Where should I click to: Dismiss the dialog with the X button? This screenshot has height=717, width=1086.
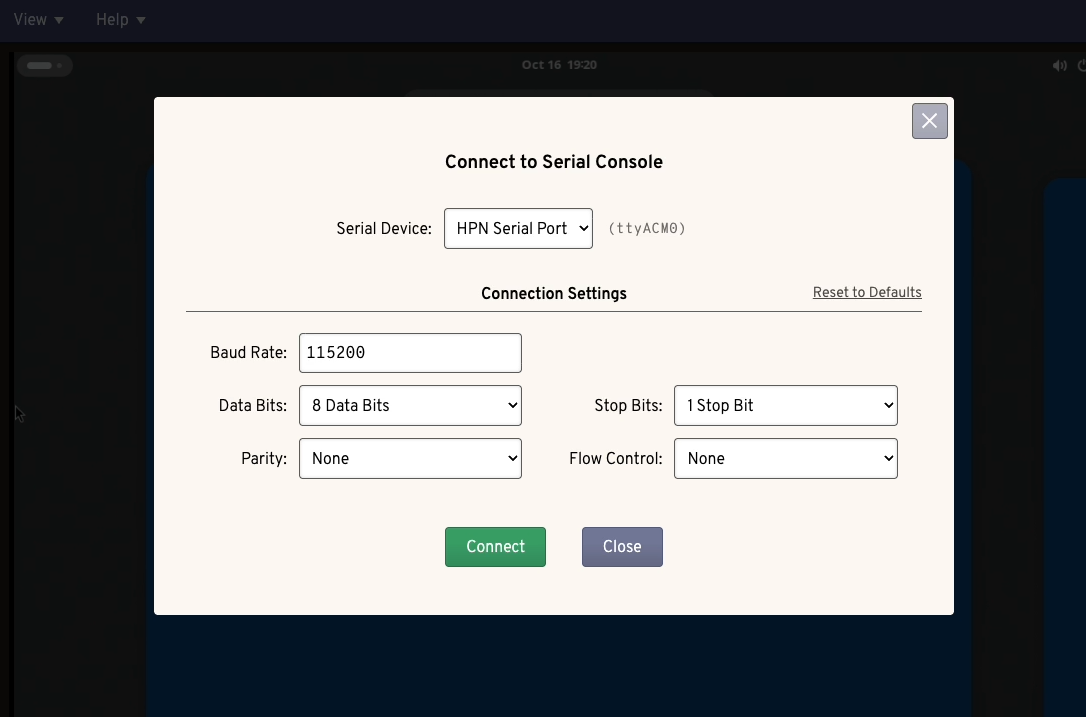click(929, 120)
